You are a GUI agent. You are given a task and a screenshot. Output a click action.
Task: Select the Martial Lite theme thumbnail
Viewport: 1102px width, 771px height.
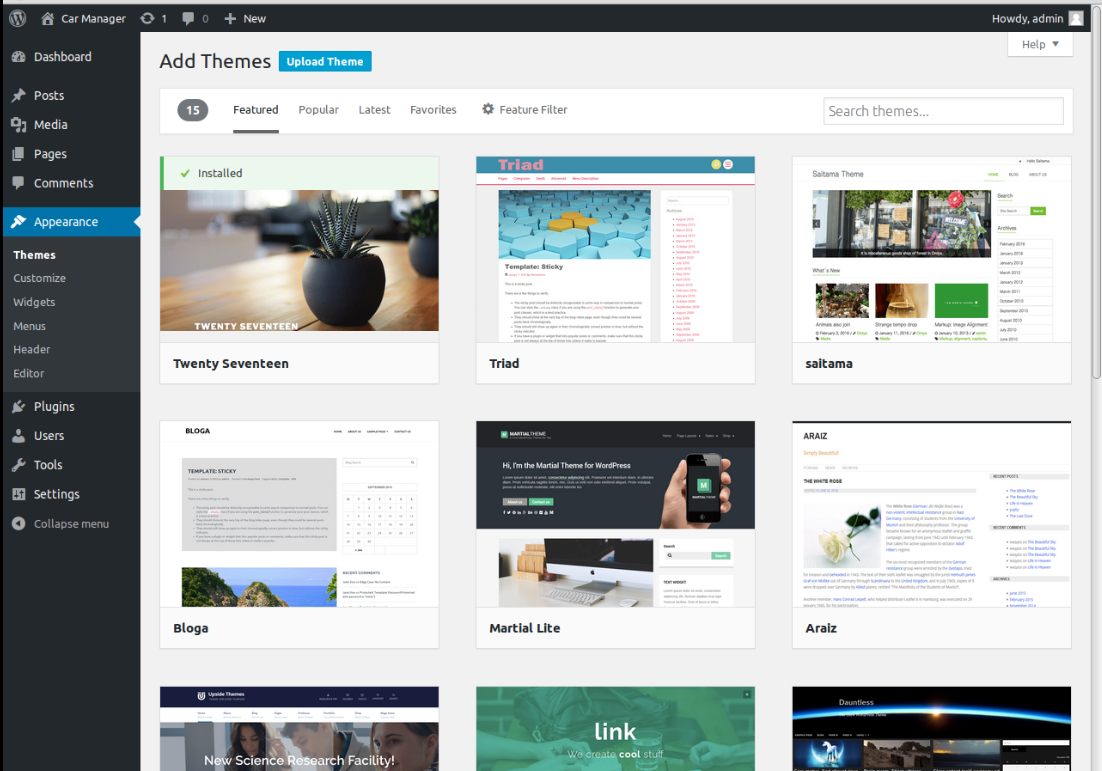pyautogui.click(x=616, y=514)
